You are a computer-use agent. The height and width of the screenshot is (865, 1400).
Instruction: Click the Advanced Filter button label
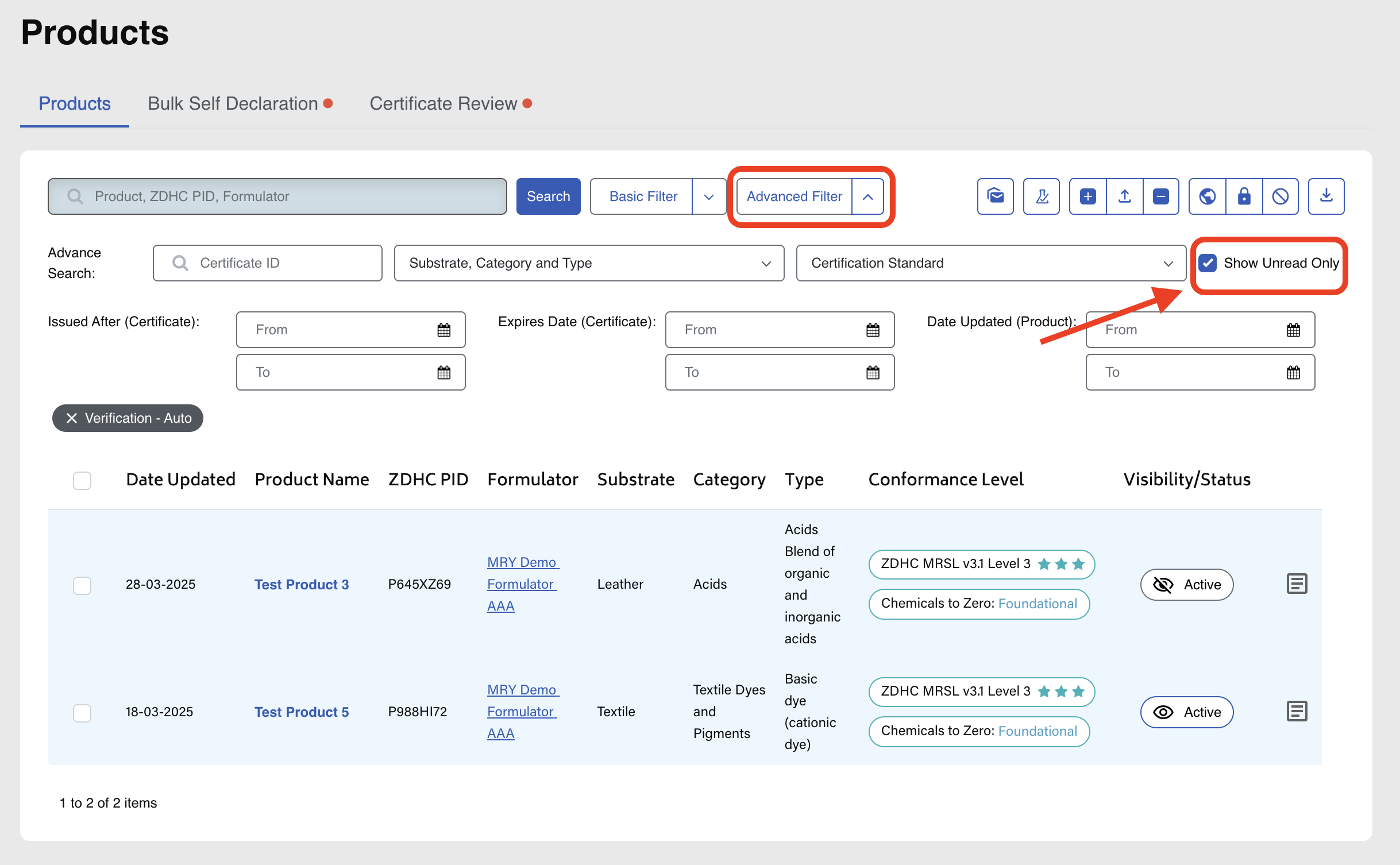pyautogui.click(x=795, y=196)
